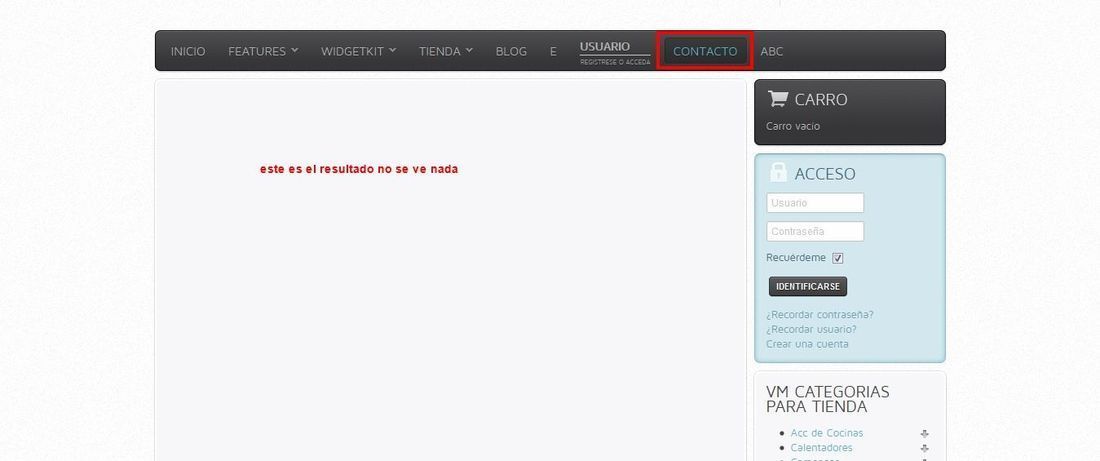Click the CARRO heading
The height and width of the screenshot is (461, 1100).
click(x=821, y=100)
